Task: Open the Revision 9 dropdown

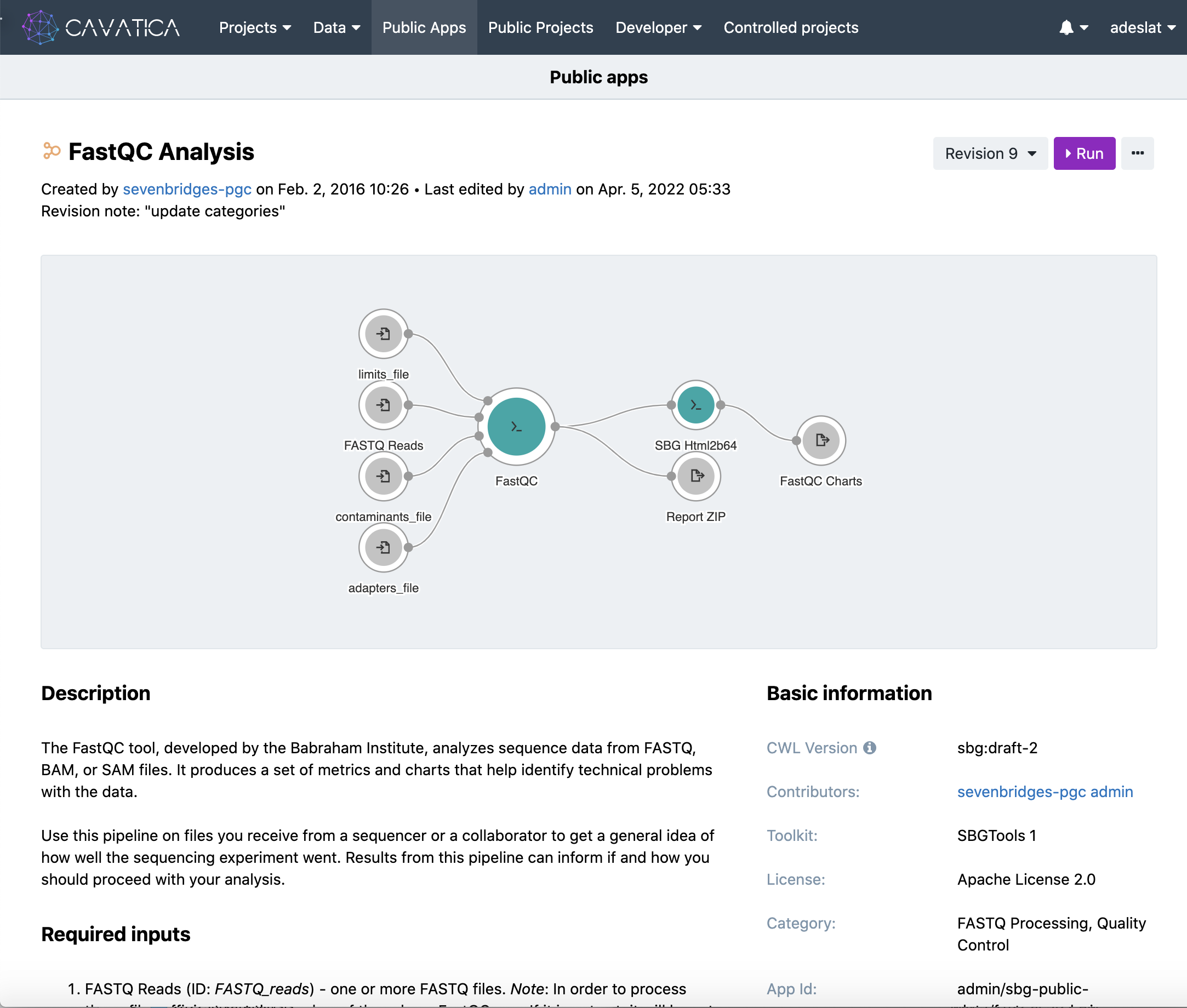Action: pyautogui.click(x=990, y=153)
